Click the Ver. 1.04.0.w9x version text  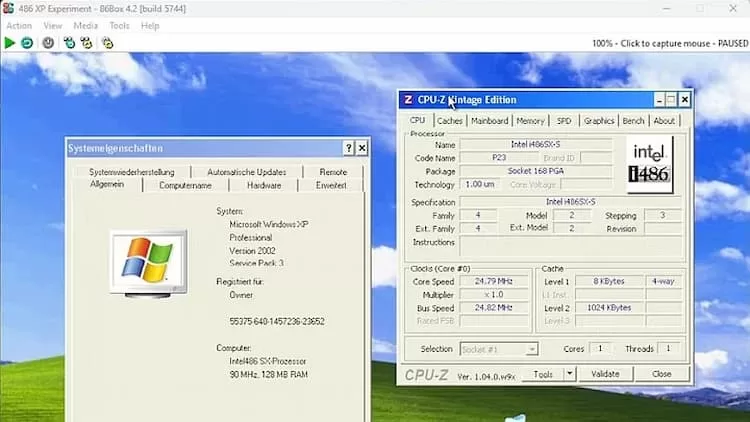pyautogui.click(x=486, y=377)
